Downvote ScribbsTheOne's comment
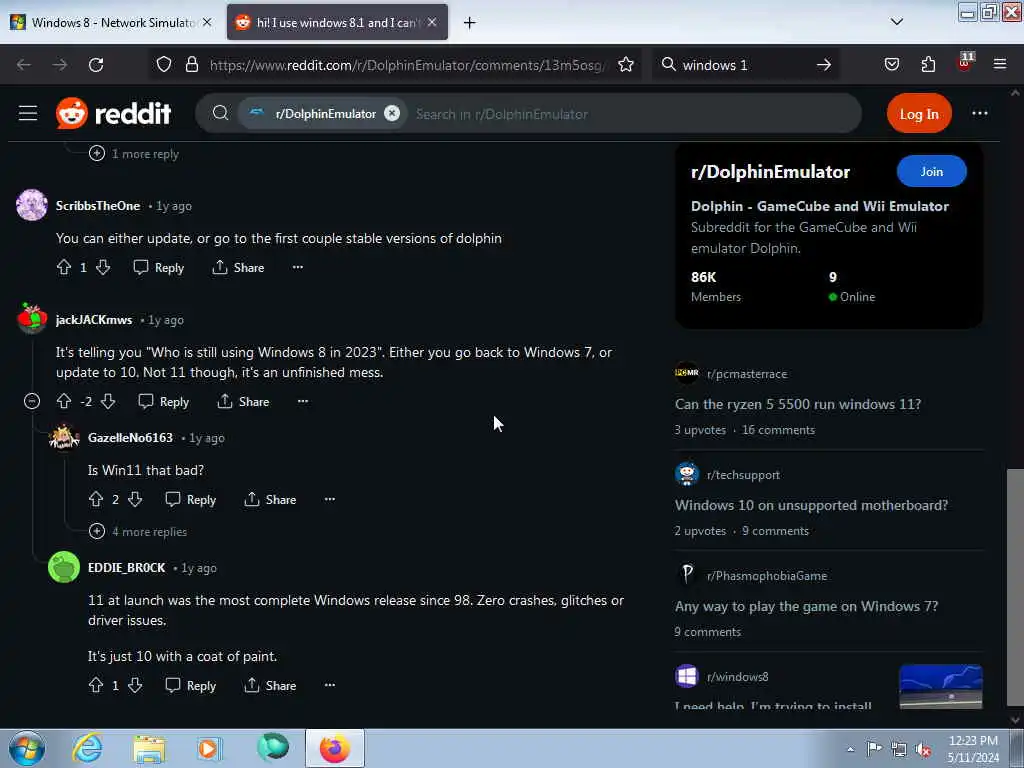This screenshot has height=768, width=1024. click(103, 267)
